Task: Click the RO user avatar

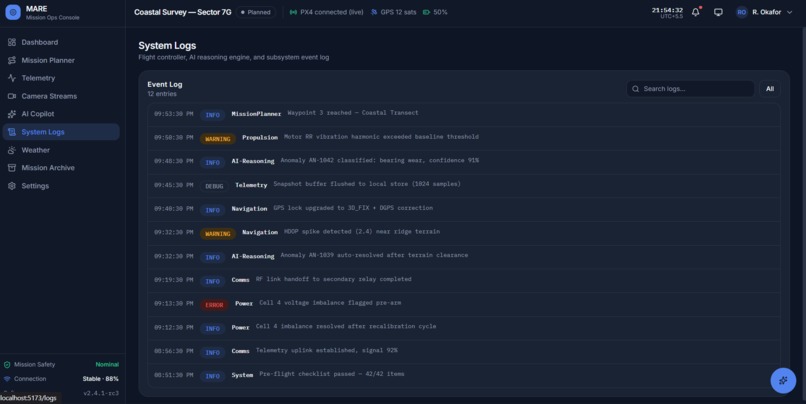Action: point(741,12)
